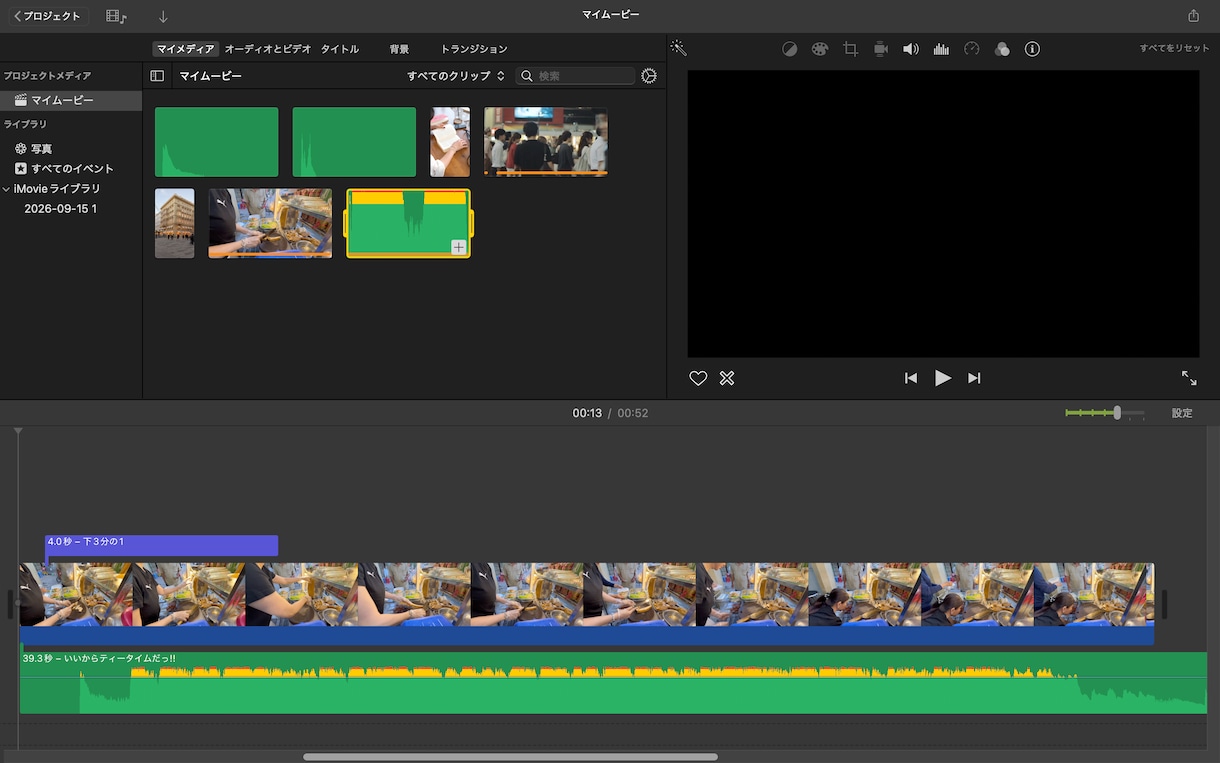The width and height of the screenshot is (1220, 763).
Task: Mark the clip as favorite with heart
Action: click(698, 378)
